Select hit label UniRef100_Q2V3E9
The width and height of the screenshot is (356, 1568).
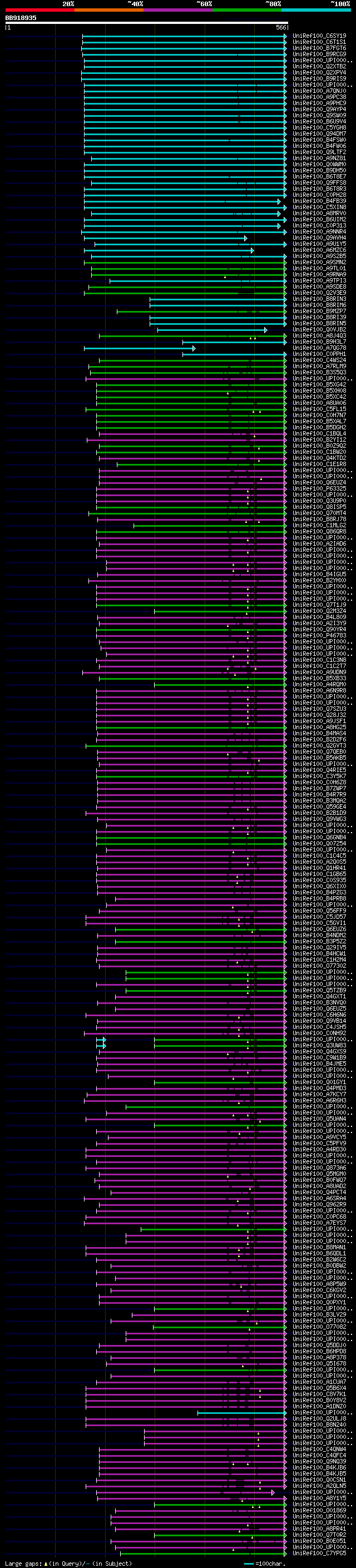[x=319, y=293]
